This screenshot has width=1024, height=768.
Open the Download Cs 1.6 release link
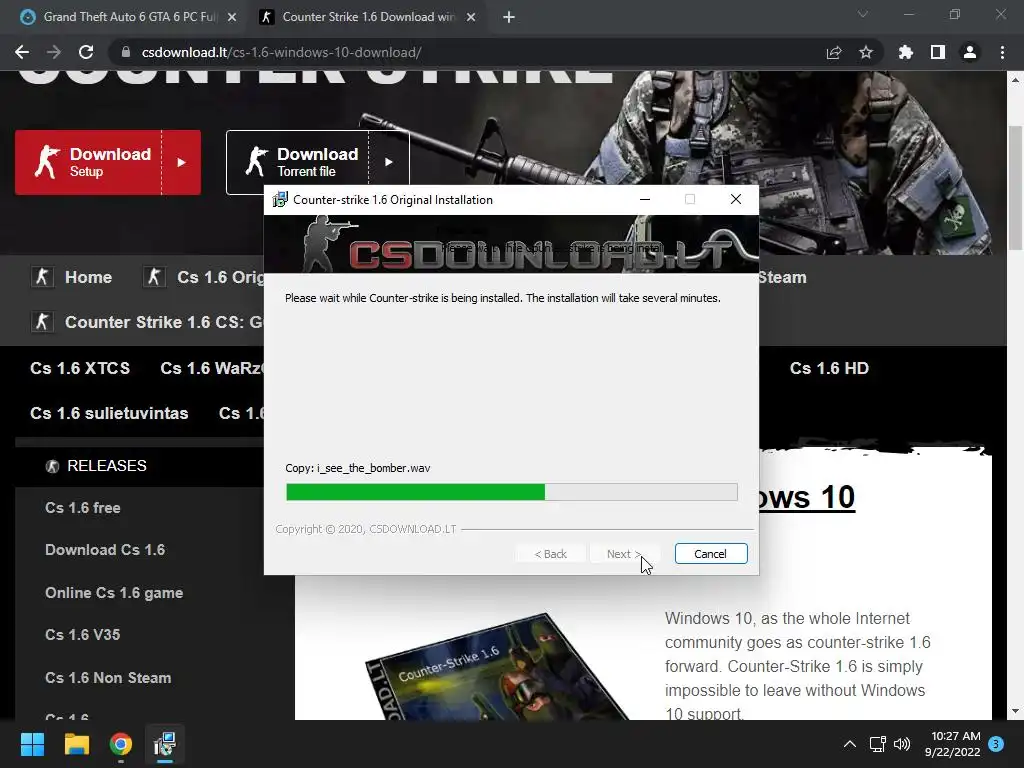105,550
